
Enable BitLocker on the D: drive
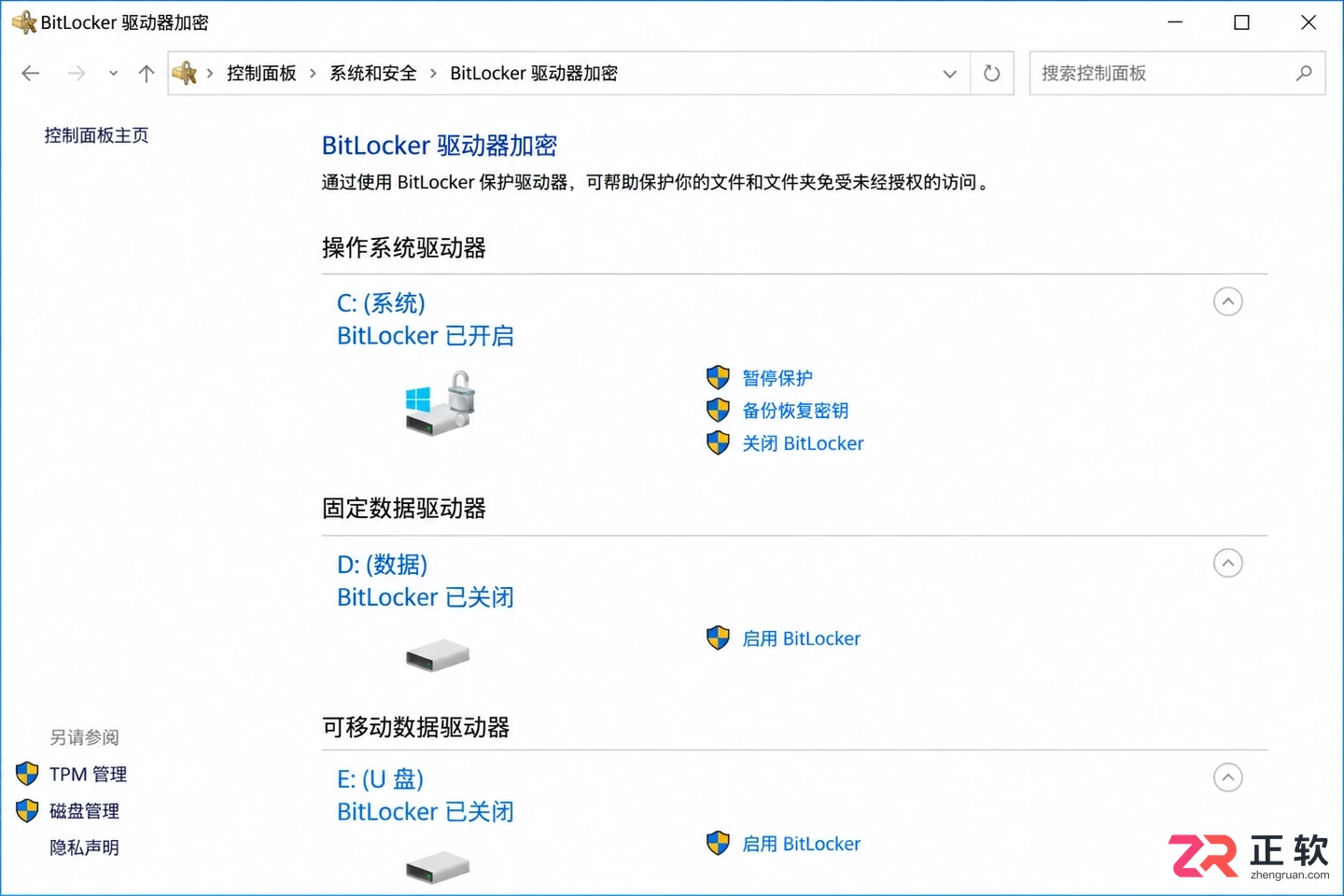coord(801,638)
